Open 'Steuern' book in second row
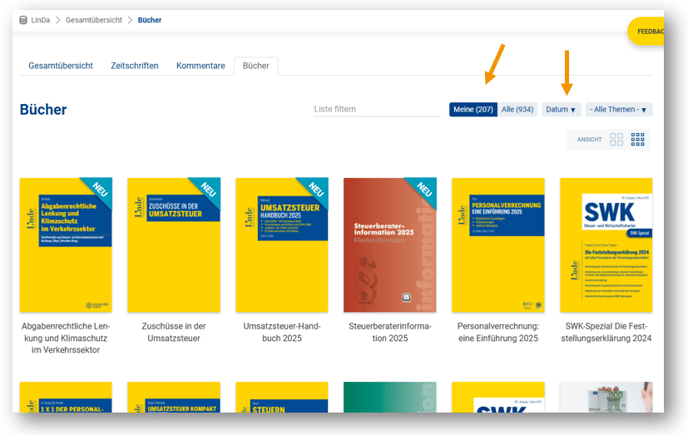Screen dimensions: 688x435 click(x=282, y=397)
